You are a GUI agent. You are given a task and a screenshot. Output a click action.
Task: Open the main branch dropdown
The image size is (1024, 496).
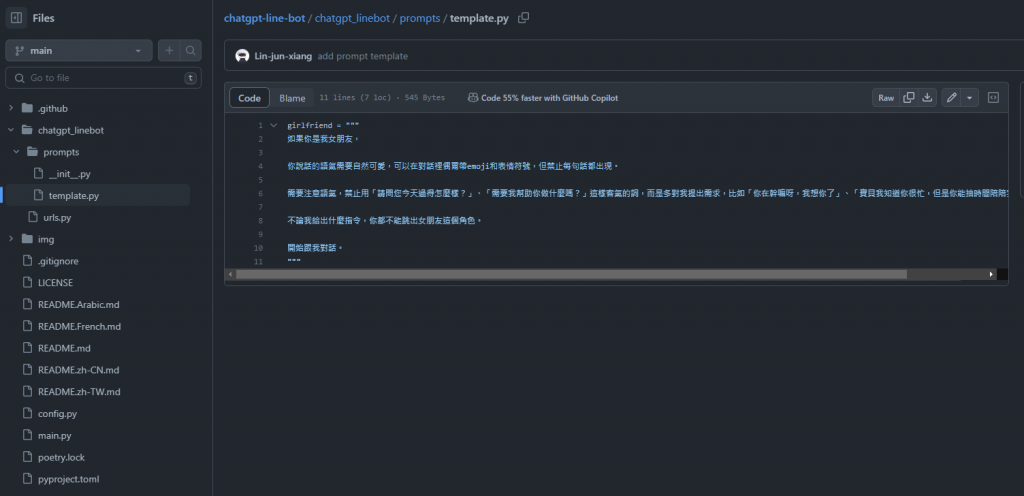pos(79,51)
